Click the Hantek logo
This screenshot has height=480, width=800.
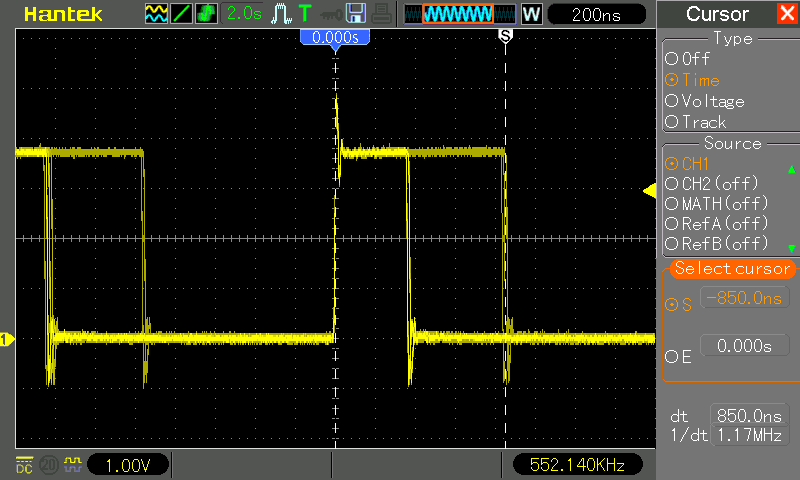[63, 14]
